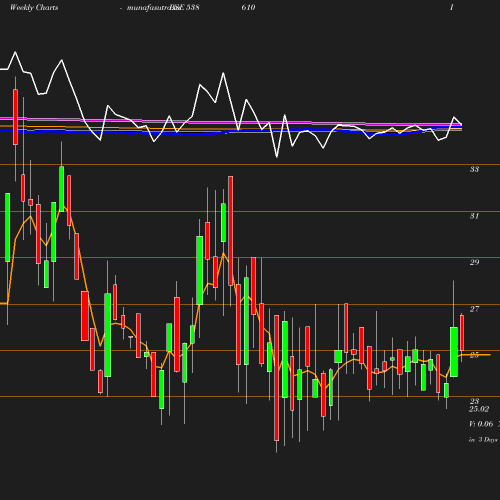Click the volume readout "V: 0.06"

pyautogui.click(x=481, y=424)
